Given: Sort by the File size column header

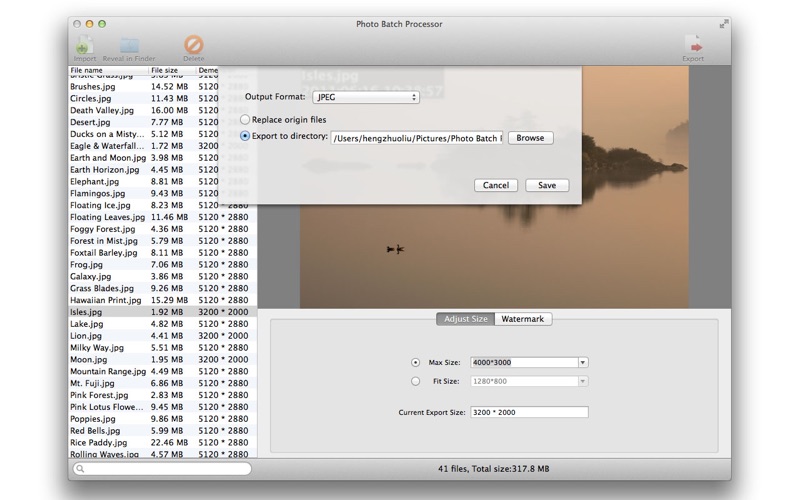Looking at the screenshot, I should click(x=172, y=70).
